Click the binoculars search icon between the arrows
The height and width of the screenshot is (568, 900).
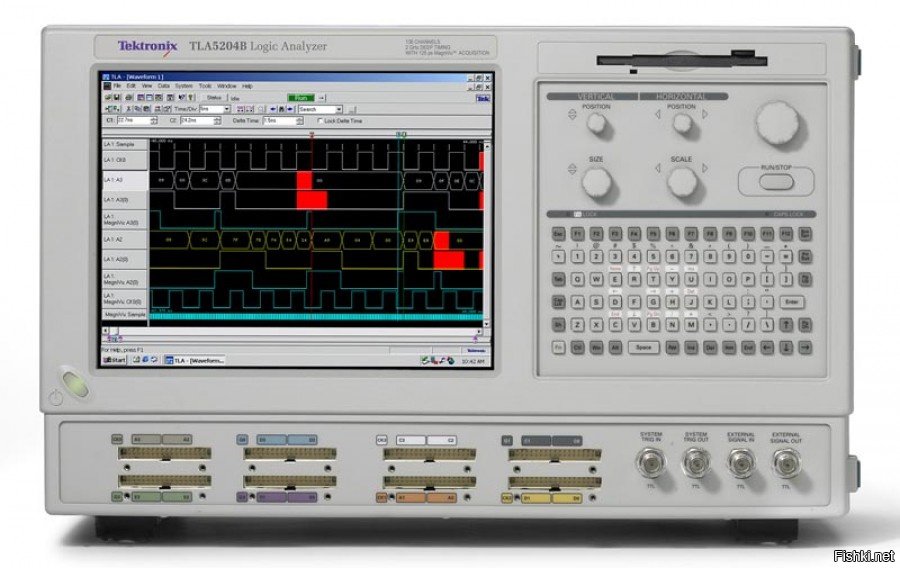point(281,109)
